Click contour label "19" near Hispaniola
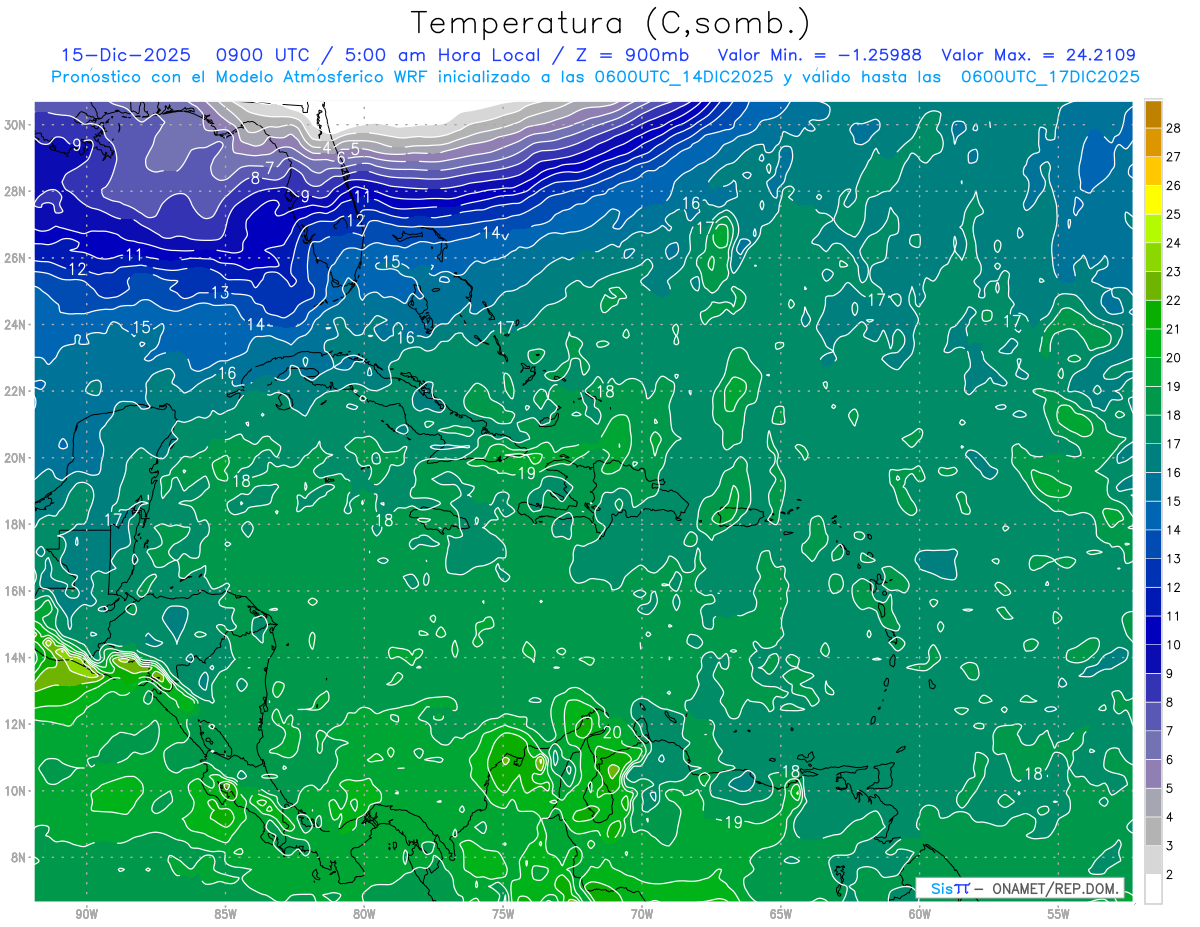The image size is (1200, 927). click(527, 473)
